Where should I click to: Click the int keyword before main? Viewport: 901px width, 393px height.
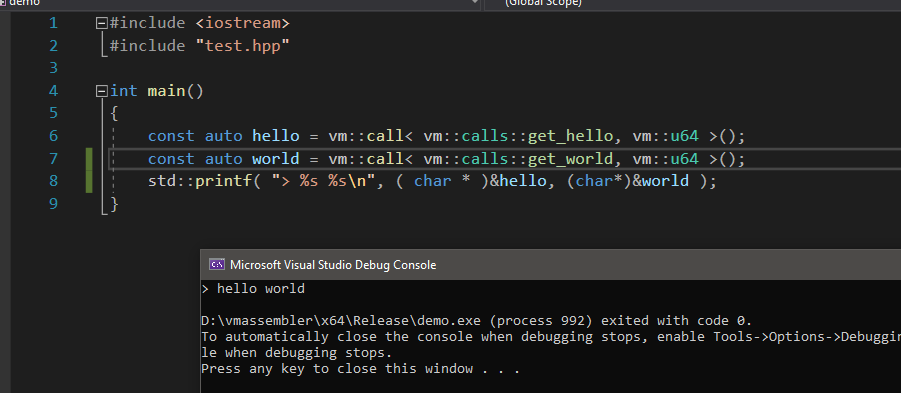pos(124,91)
